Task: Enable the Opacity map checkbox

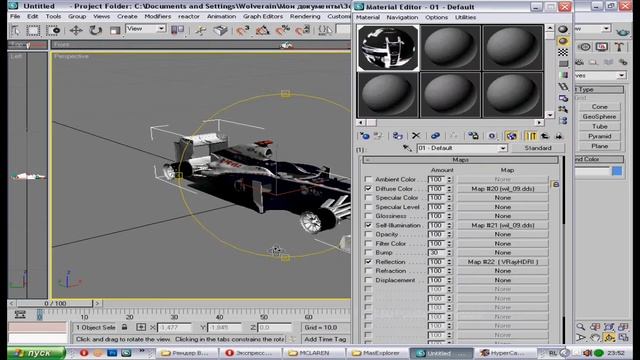Action: pos(368,234)
